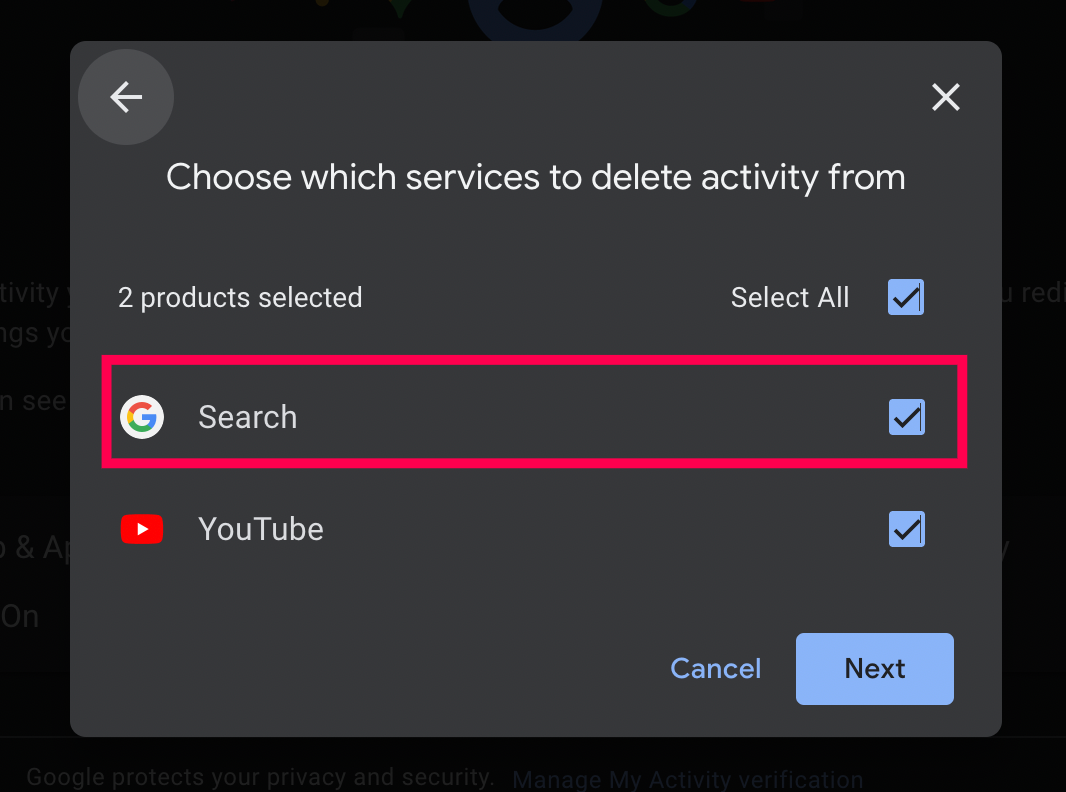Click the dimmed background right of dialog
1066x792 pixels.
[x=1034, y=450]
